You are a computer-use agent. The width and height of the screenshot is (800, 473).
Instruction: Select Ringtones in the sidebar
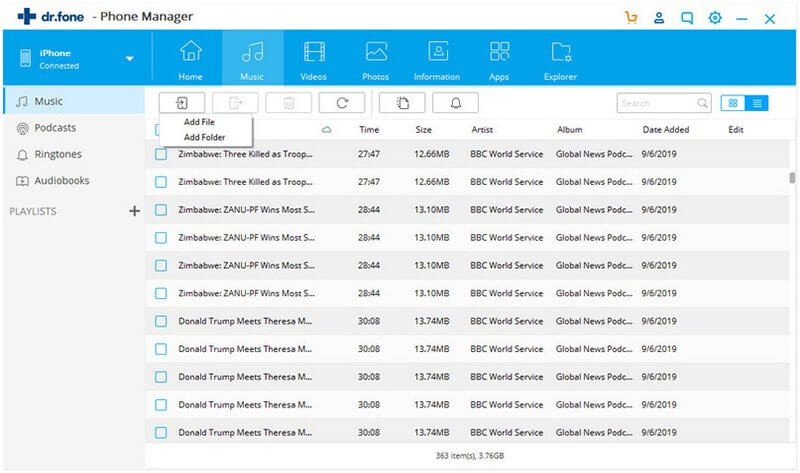74,154
